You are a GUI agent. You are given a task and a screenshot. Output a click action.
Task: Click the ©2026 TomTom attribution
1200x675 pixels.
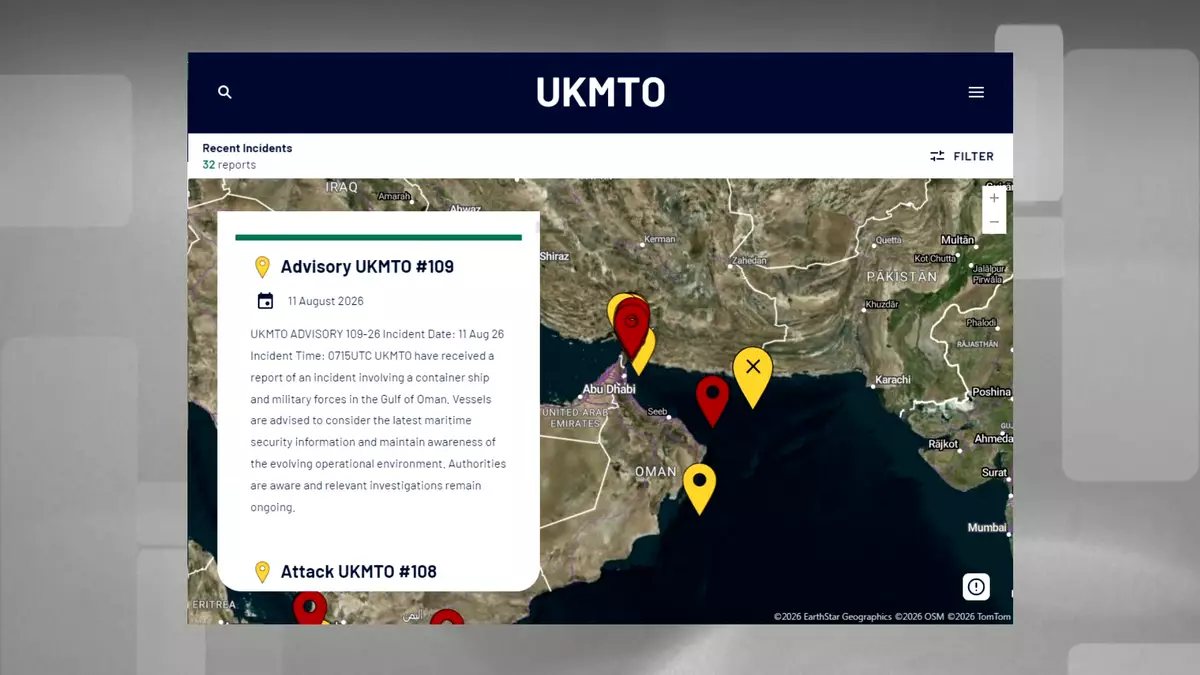tap(979, 617)
